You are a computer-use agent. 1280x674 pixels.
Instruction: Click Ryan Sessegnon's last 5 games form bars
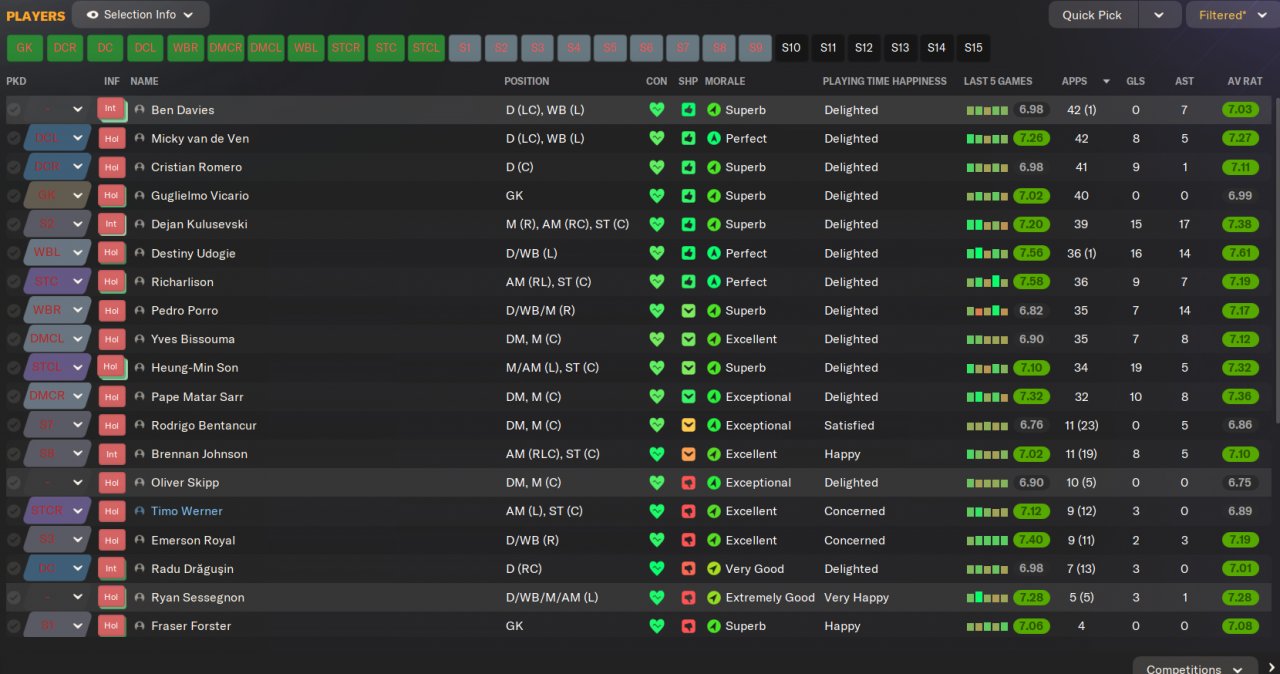[987, 597]
